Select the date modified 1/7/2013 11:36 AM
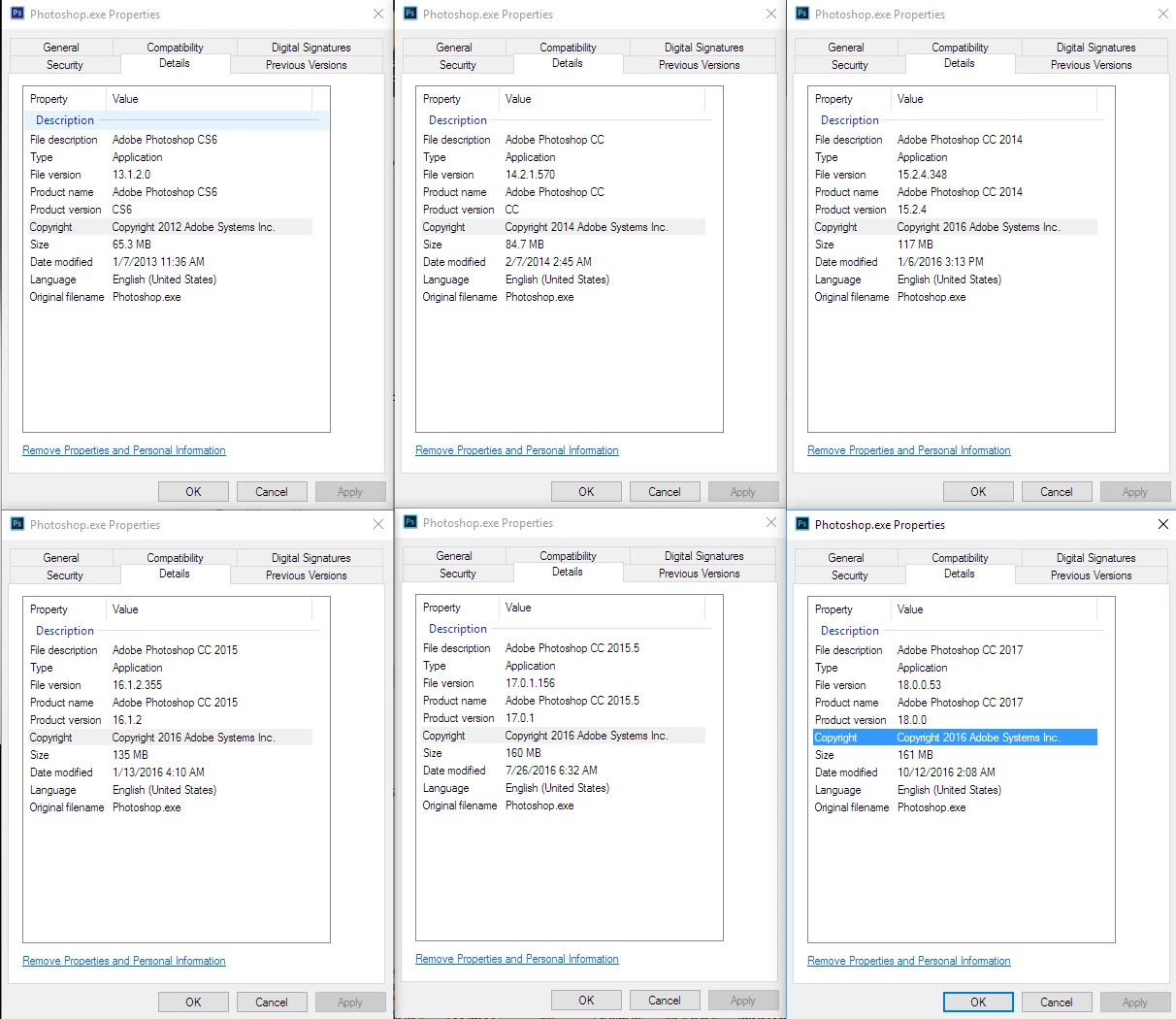1176x1019 pixels. tap(158, 262)
